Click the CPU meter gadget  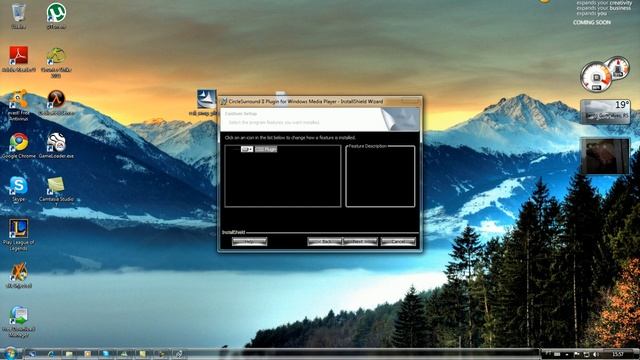point(605,74)
